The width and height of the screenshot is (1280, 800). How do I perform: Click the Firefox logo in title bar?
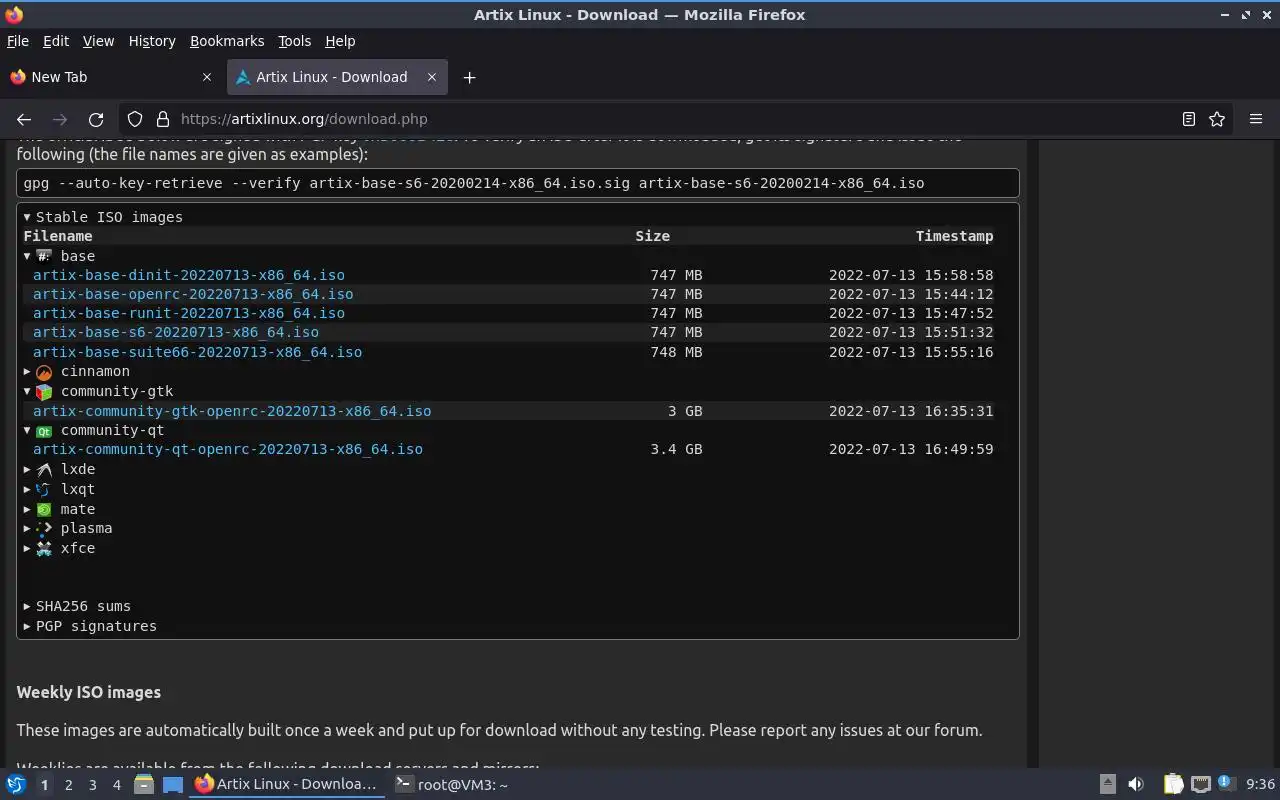click(14, 15)
